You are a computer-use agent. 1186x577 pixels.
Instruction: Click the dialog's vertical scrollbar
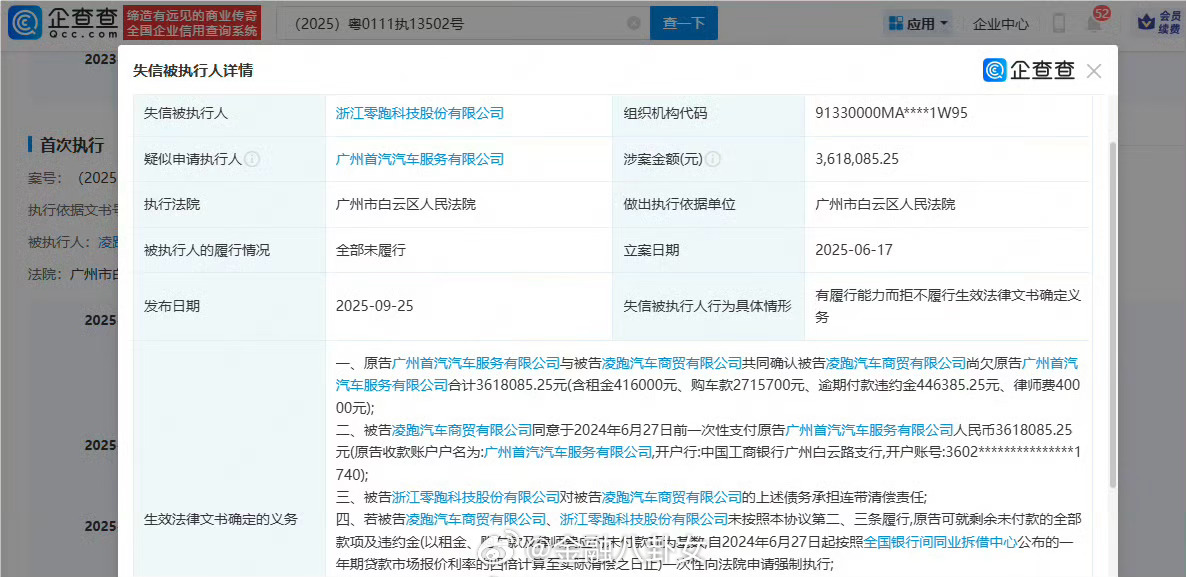click(x=1112, y=314)
